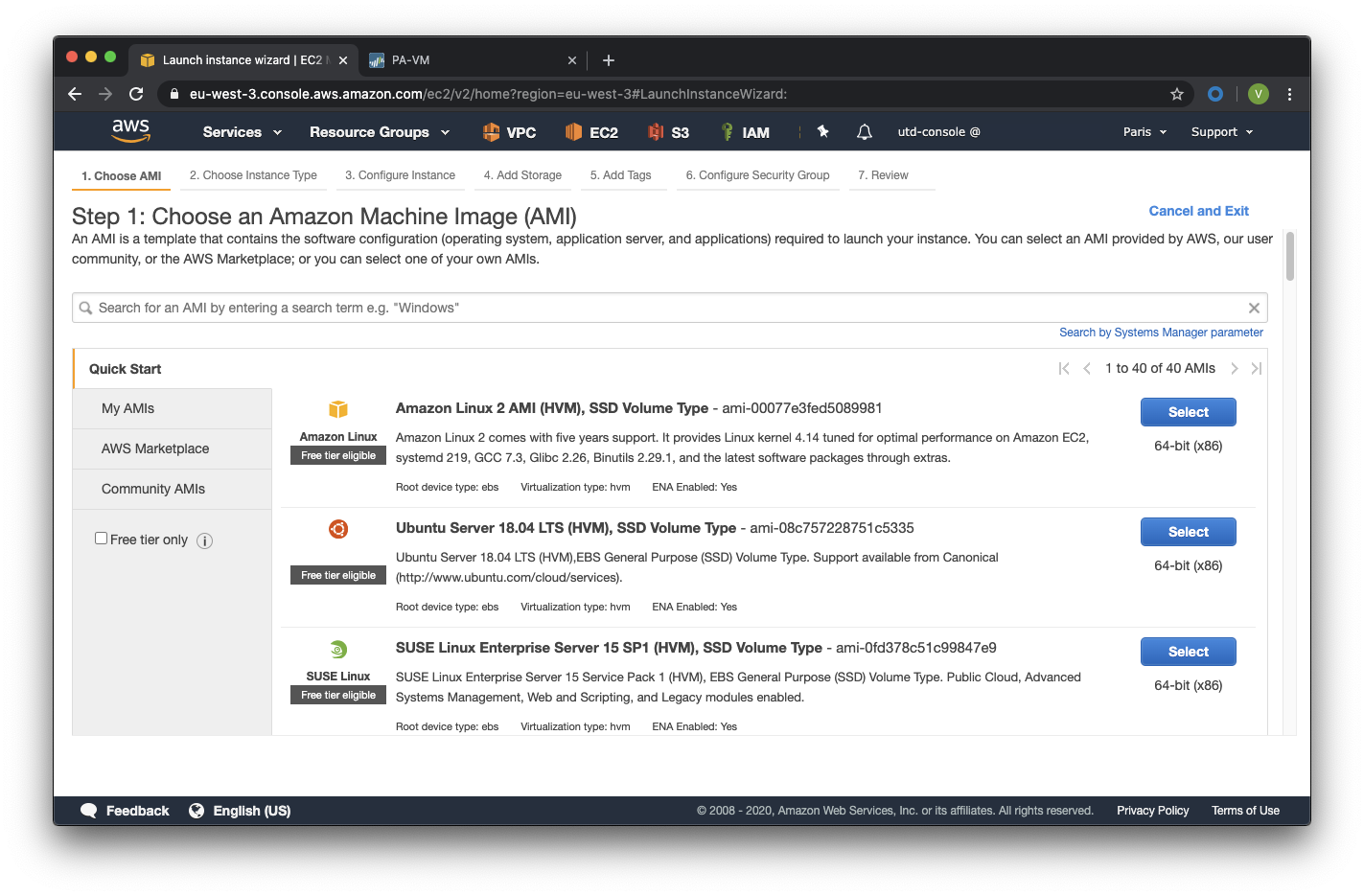
Task: Click the Ubuntu AMI logo
Action: [338, 529]
